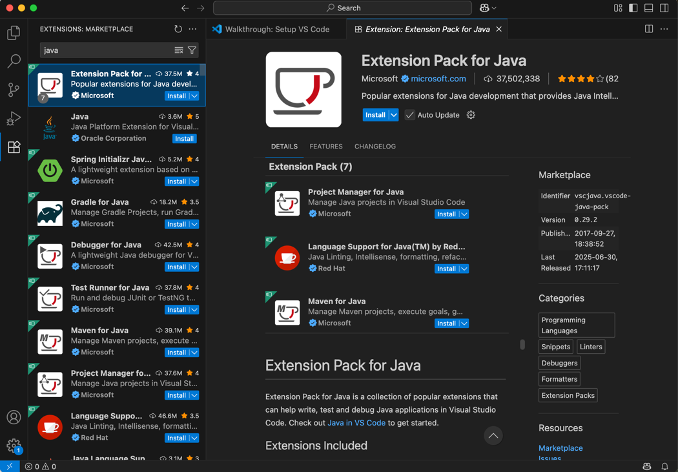
Task: Expand Install dropdown for Red Hat Language Support in pack
Action: 464,269
